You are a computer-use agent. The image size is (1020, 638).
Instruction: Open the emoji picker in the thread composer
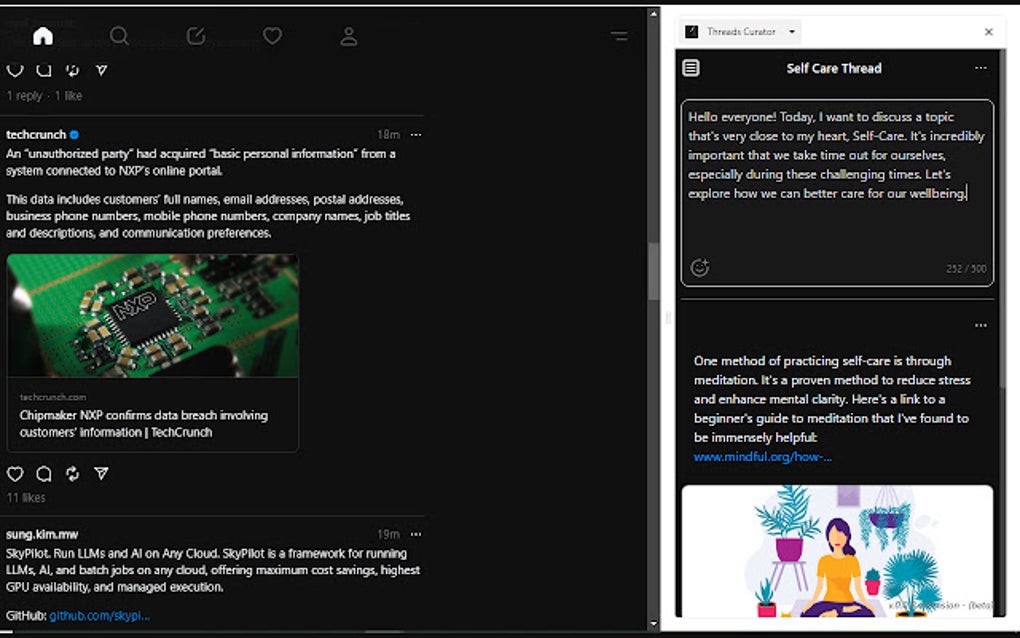coord(699,266)
